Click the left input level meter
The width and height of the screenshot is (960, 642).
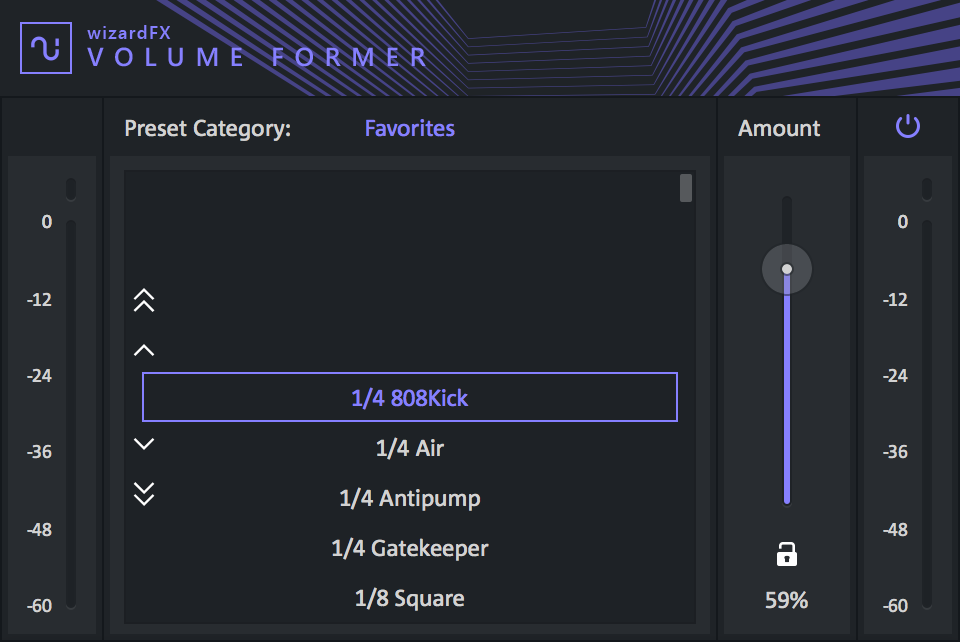pyautogui.click(x=71, y=412)
